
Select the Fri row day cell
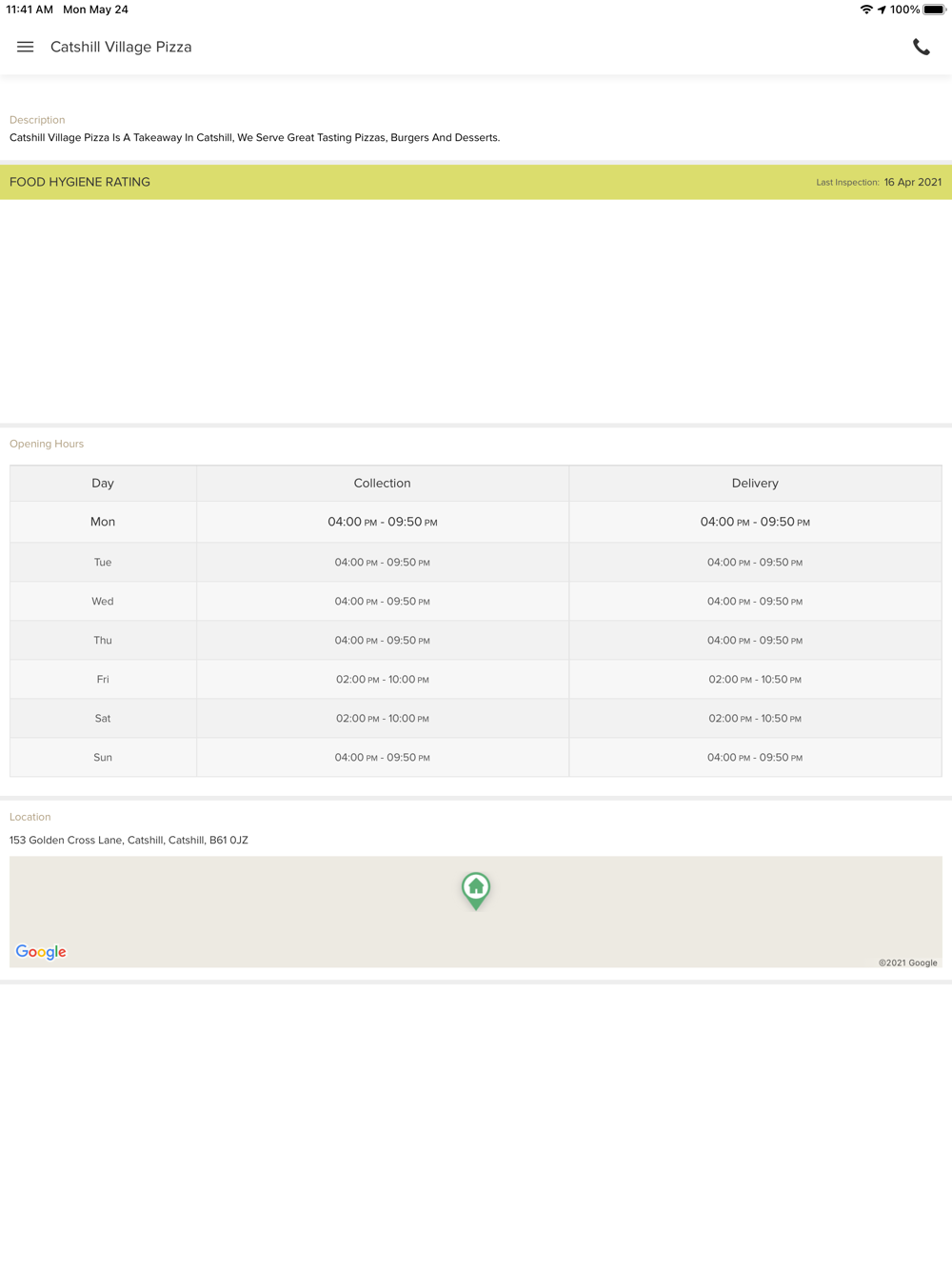pos(103,680)
